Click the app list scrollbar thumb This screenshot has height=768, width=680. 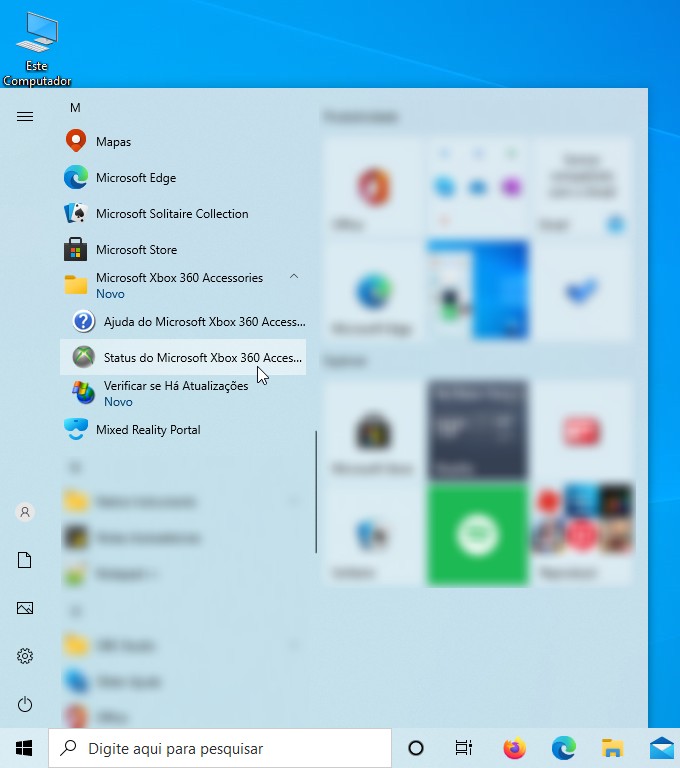pyautogui.click(x=316, y=492)
